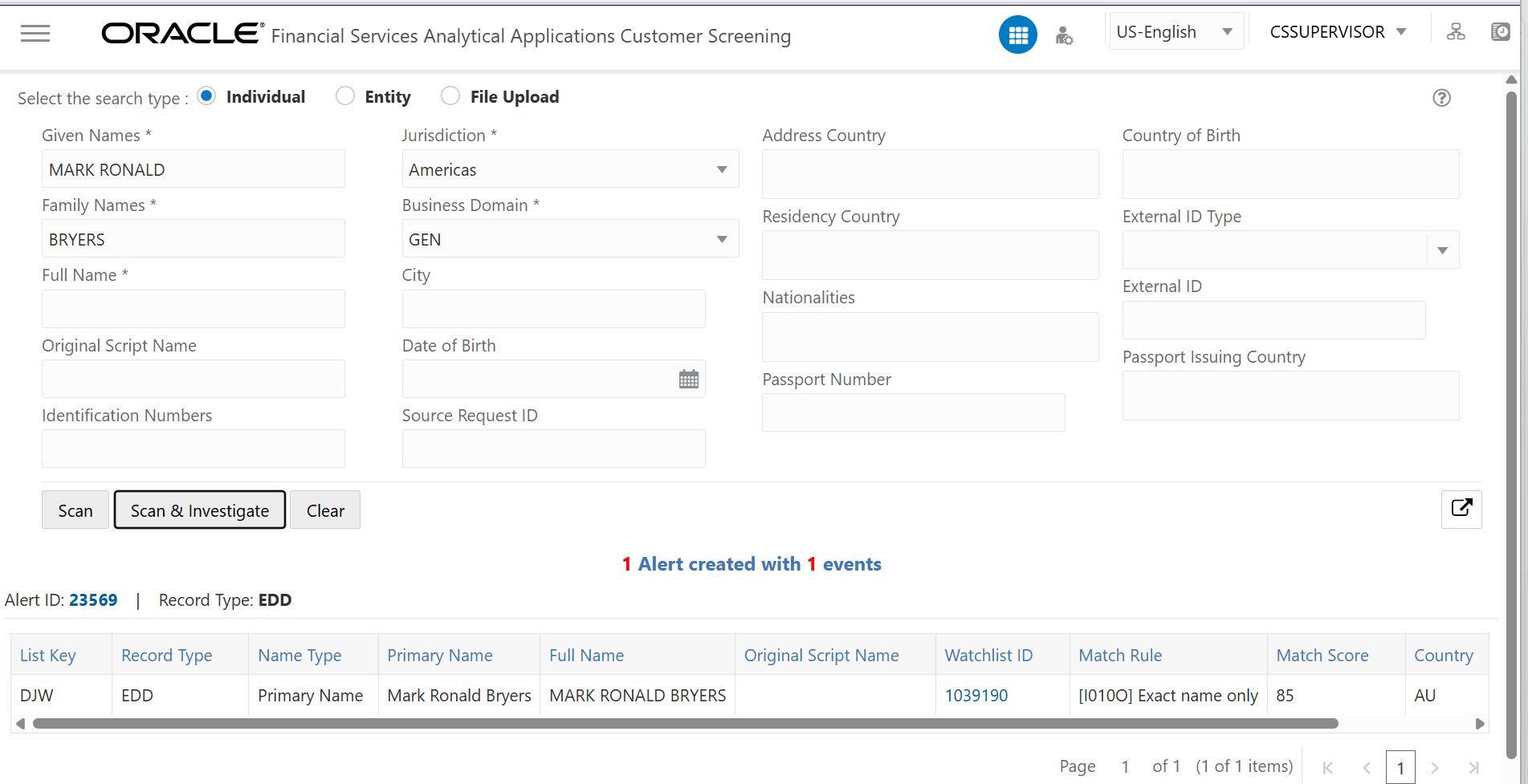Sort by Primary Name column header
This screenshot has height=784, width=1528.
[440, 656]
